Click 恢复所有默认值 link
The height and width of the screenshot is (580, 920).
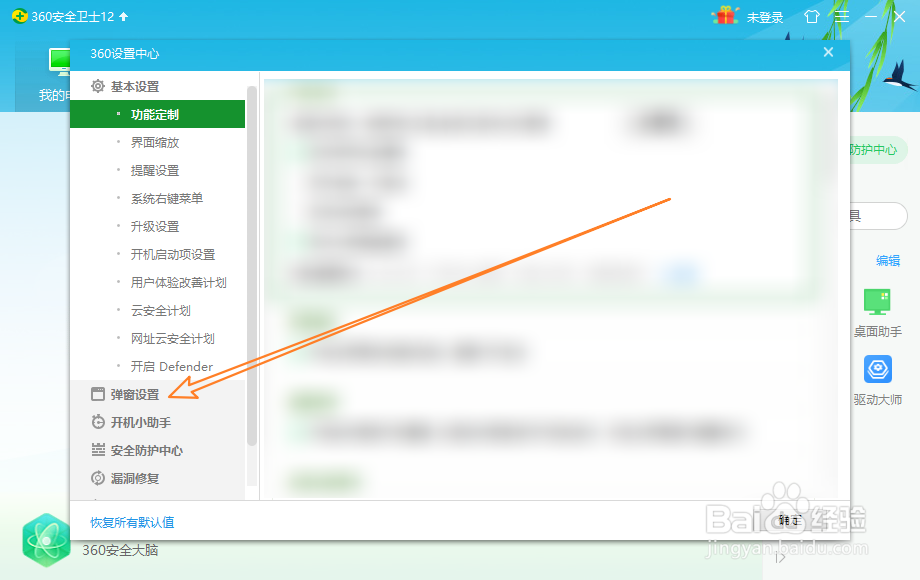(132, 523)
